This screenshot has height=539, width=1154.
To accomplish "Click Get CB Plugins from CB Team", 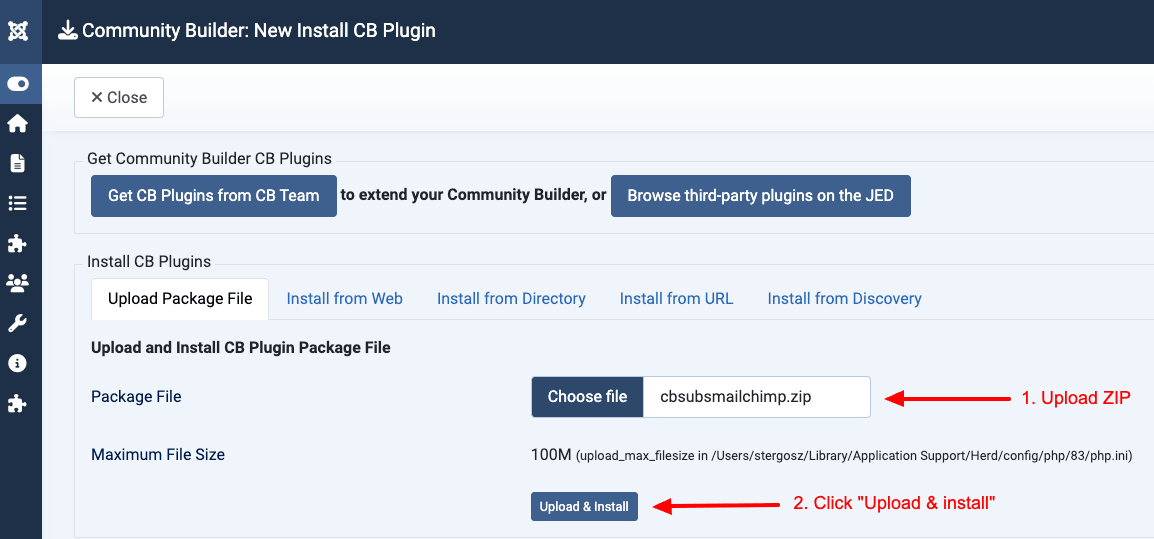I will (214, 196).
